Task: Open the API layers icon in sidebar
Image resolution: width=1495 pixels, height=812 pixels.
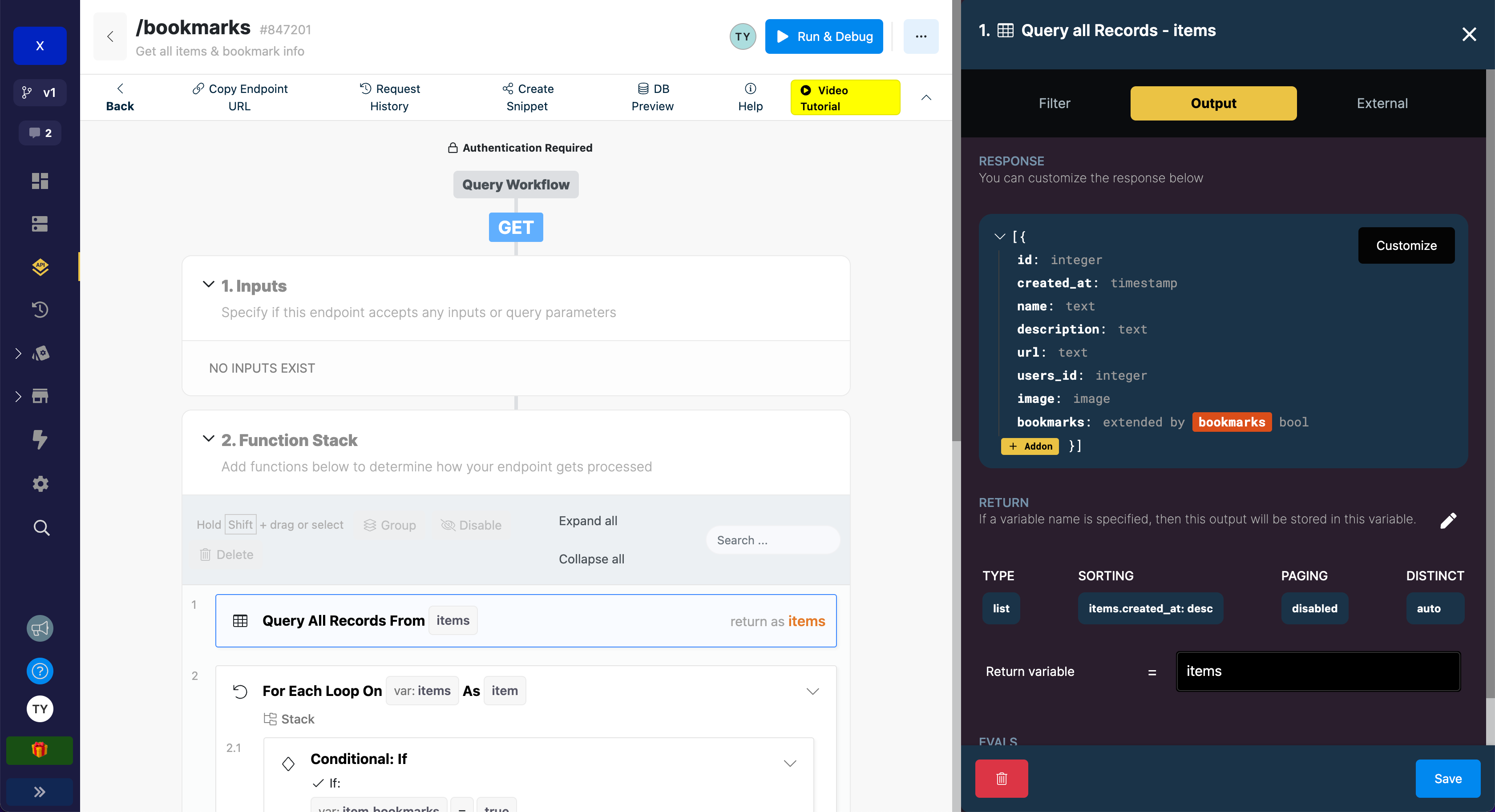Action: click(x=40, y=267)
